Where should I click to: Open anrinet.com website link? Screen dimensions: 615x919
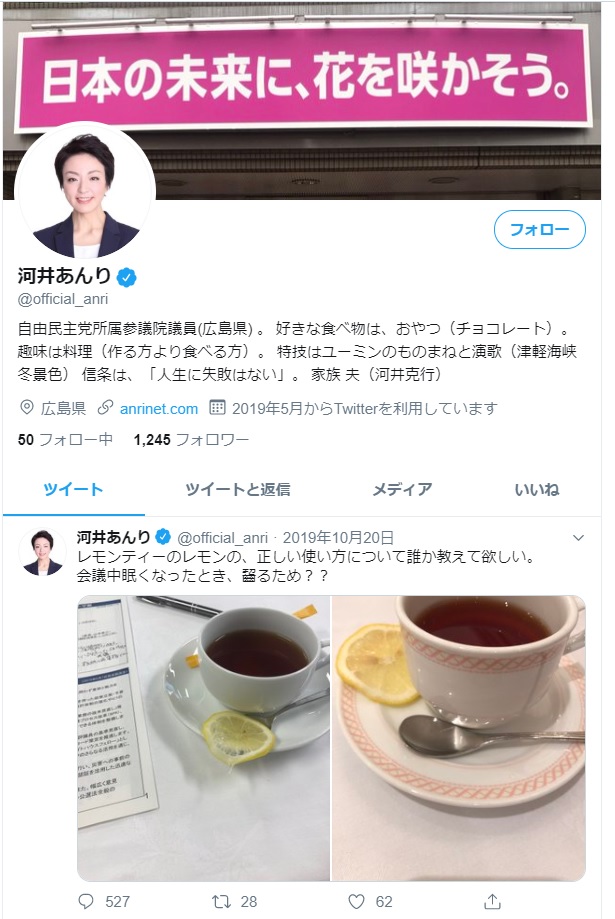click(159, 409)
